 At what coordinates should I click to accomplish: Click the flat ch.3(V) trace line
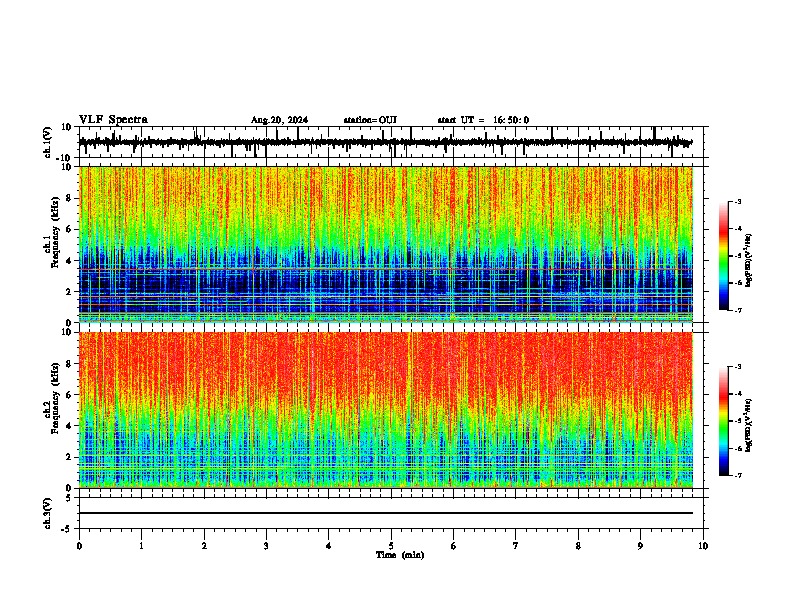coord(386,513)
